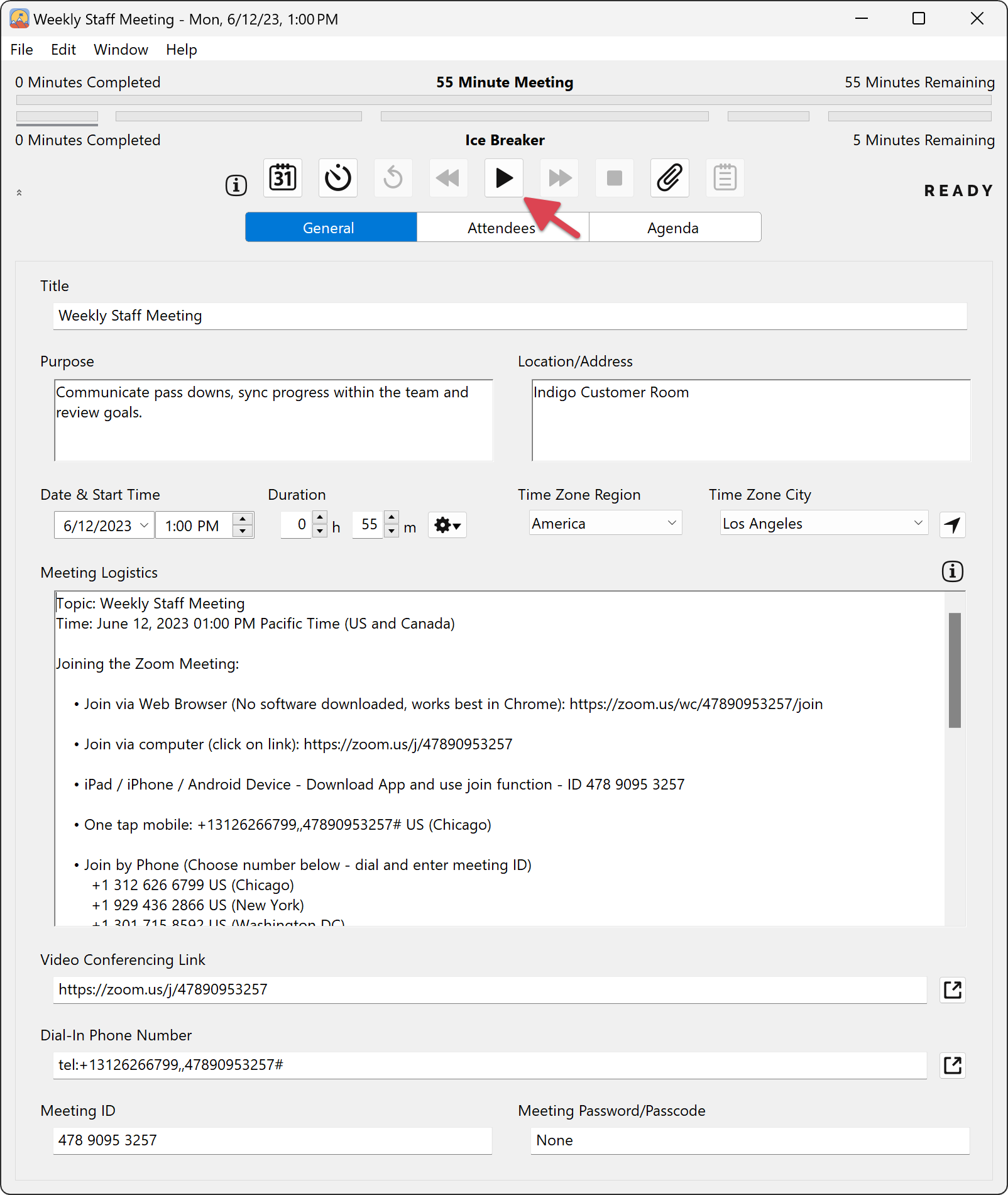Click the timer clock icon

point(338,179)
